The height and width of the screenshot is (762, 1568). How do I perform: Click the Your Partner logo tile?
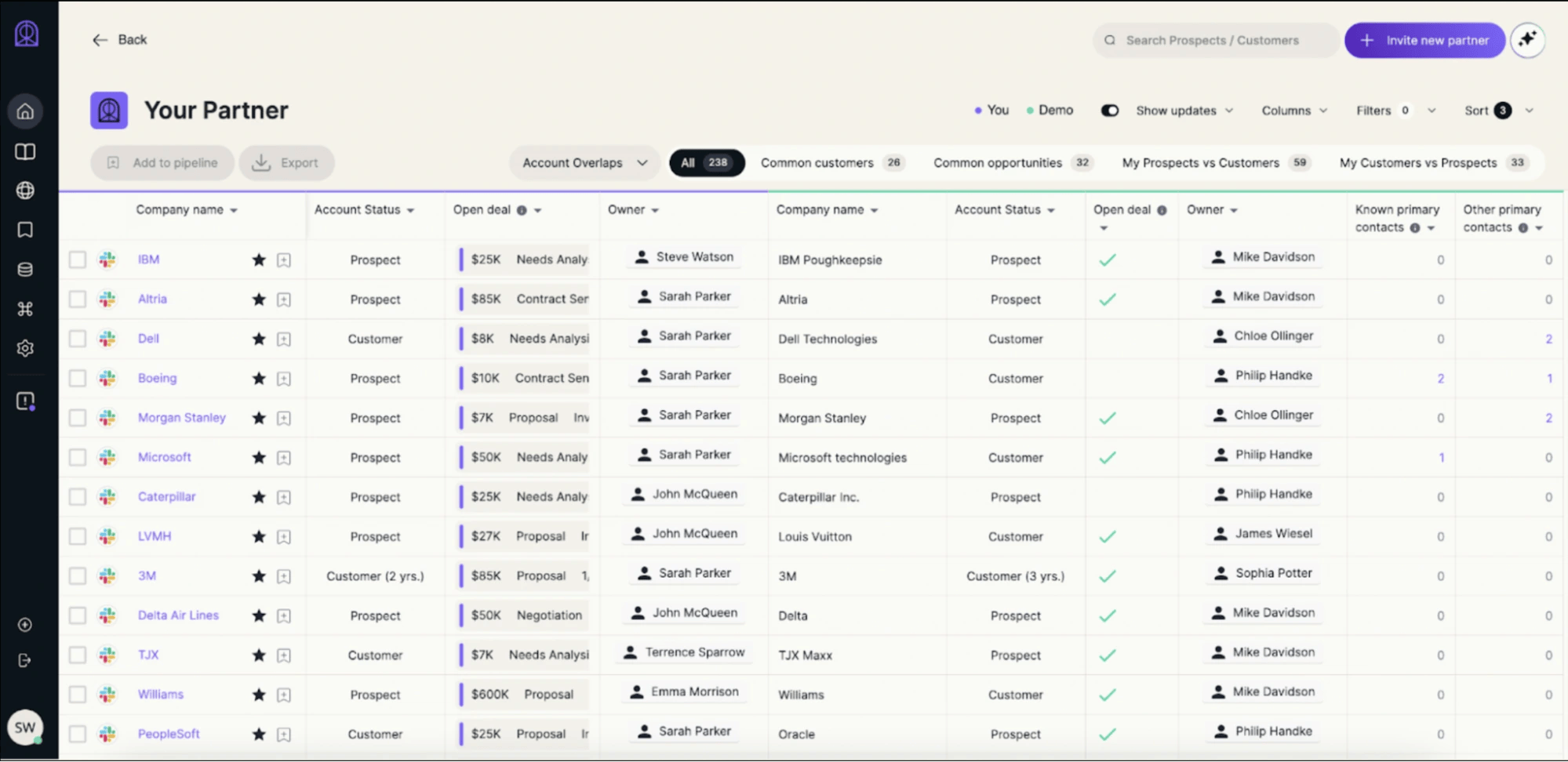(x=109, y=111)
